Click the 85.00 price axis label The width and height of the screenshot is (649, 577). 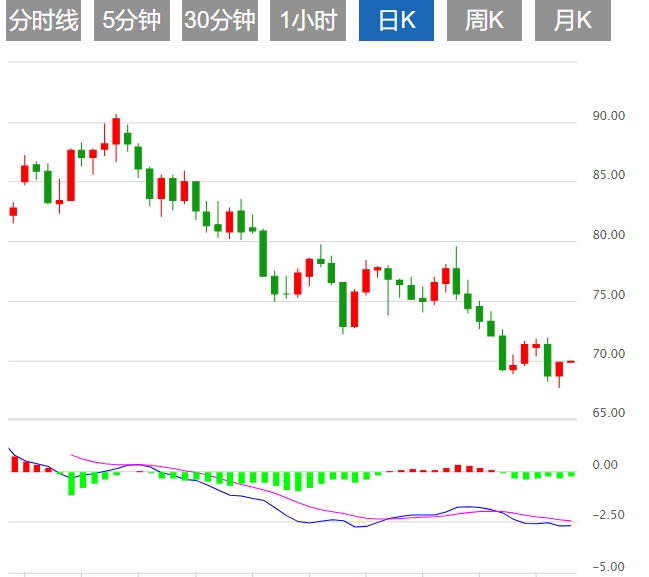tap(608, 175)
